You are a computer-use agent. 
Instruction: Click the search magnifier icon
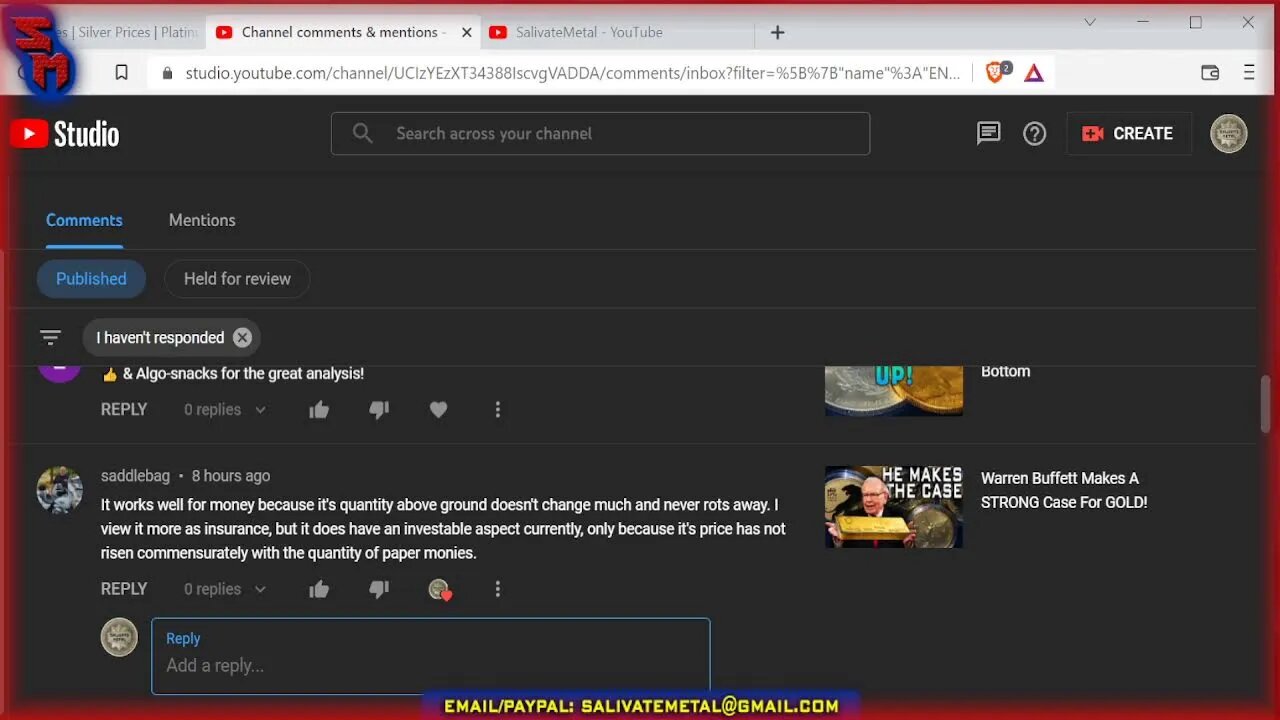click(362, 133)
